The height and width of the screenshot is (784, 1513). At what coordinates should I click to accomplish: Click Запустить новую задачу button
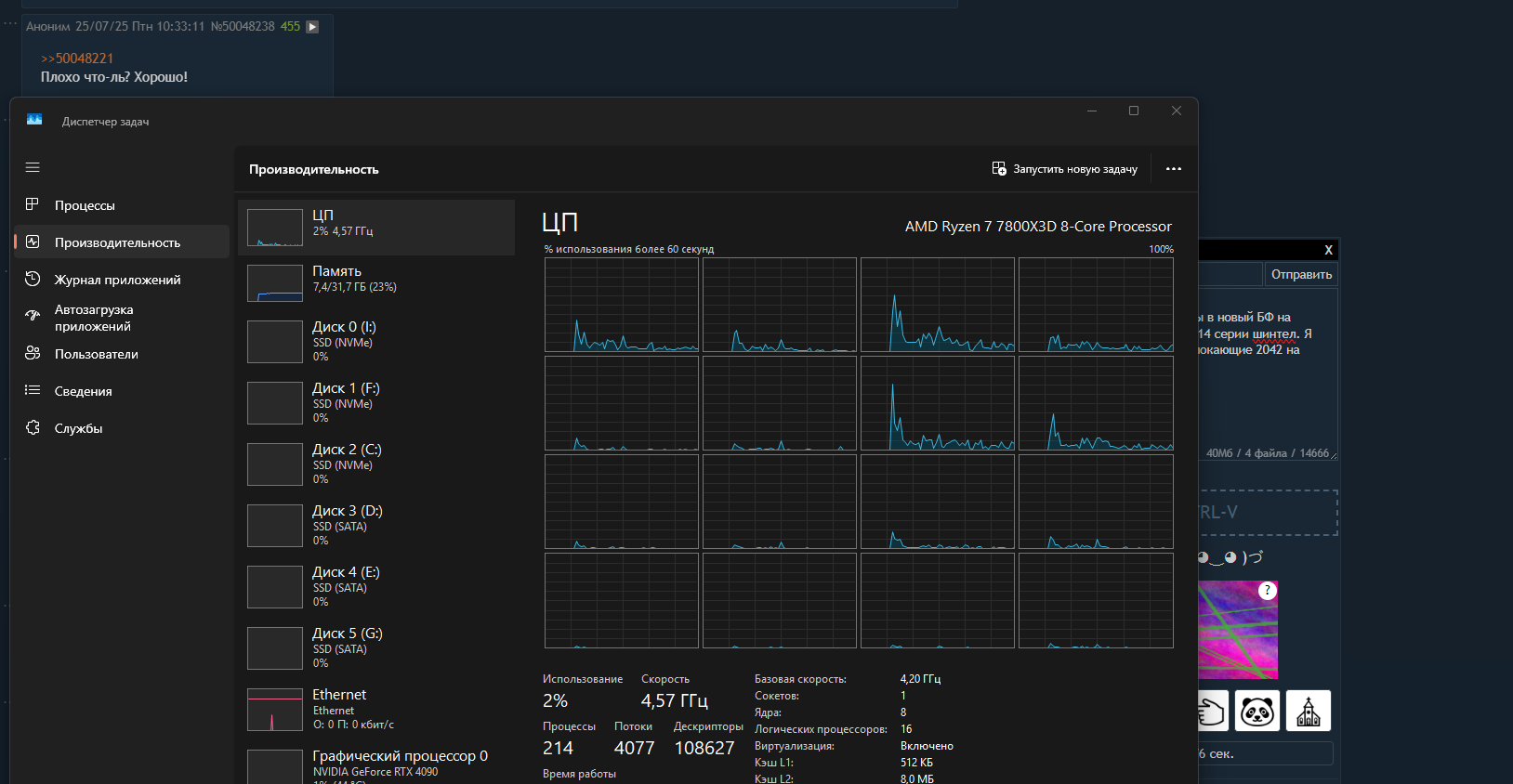(x=1065, y=169)
